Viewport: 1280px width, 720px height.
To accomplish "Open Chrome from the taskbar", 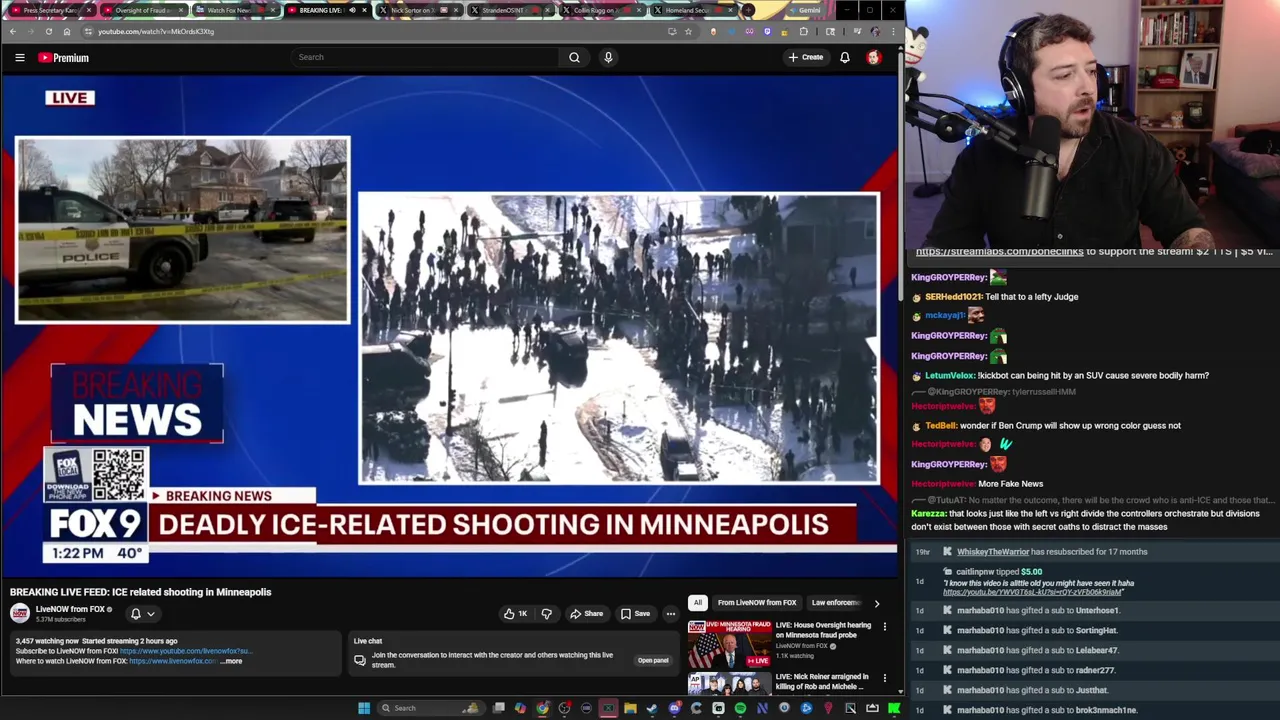I will (542, 708).
